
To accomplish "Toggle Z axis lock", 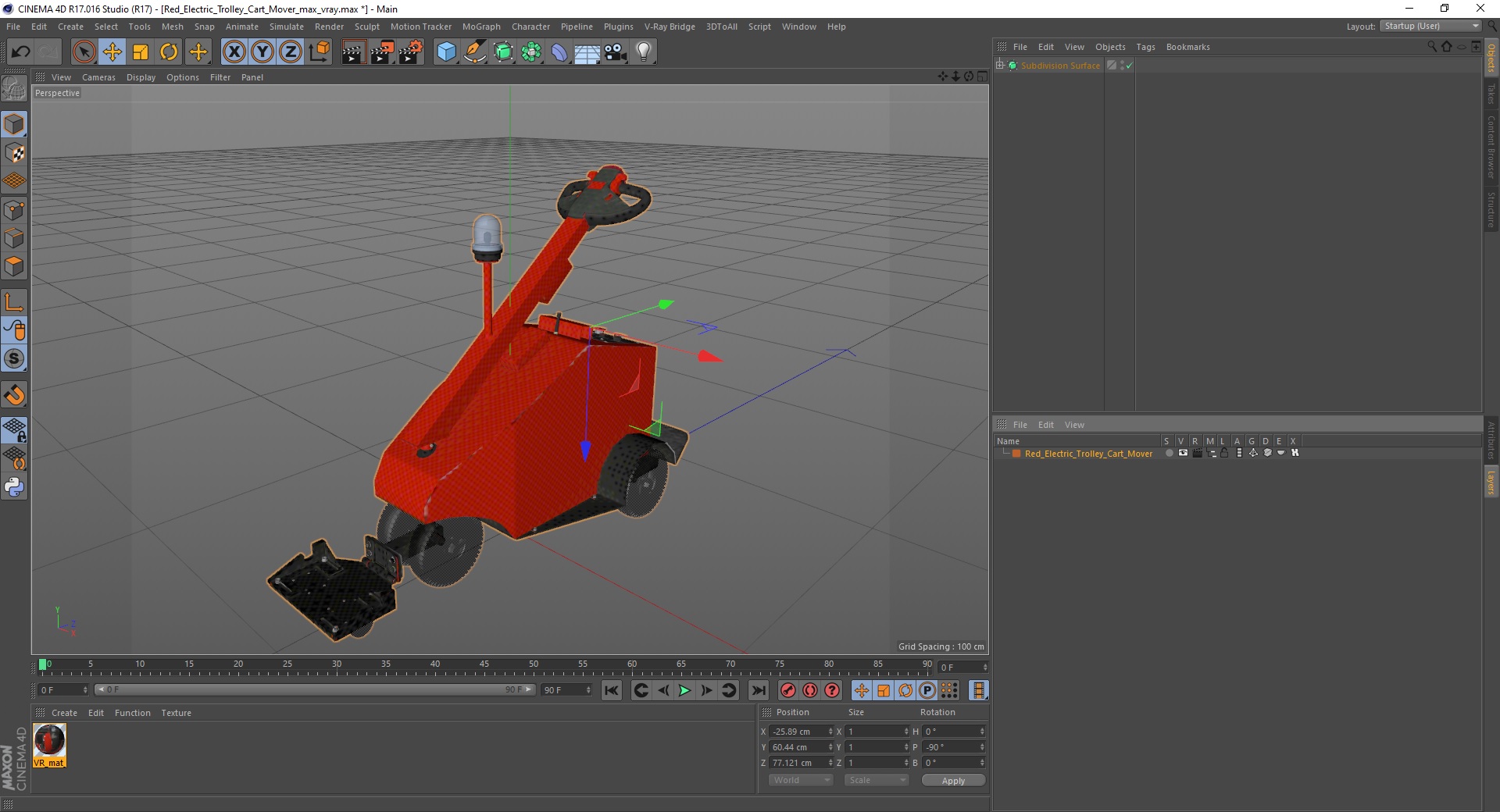I will point(291,52).
